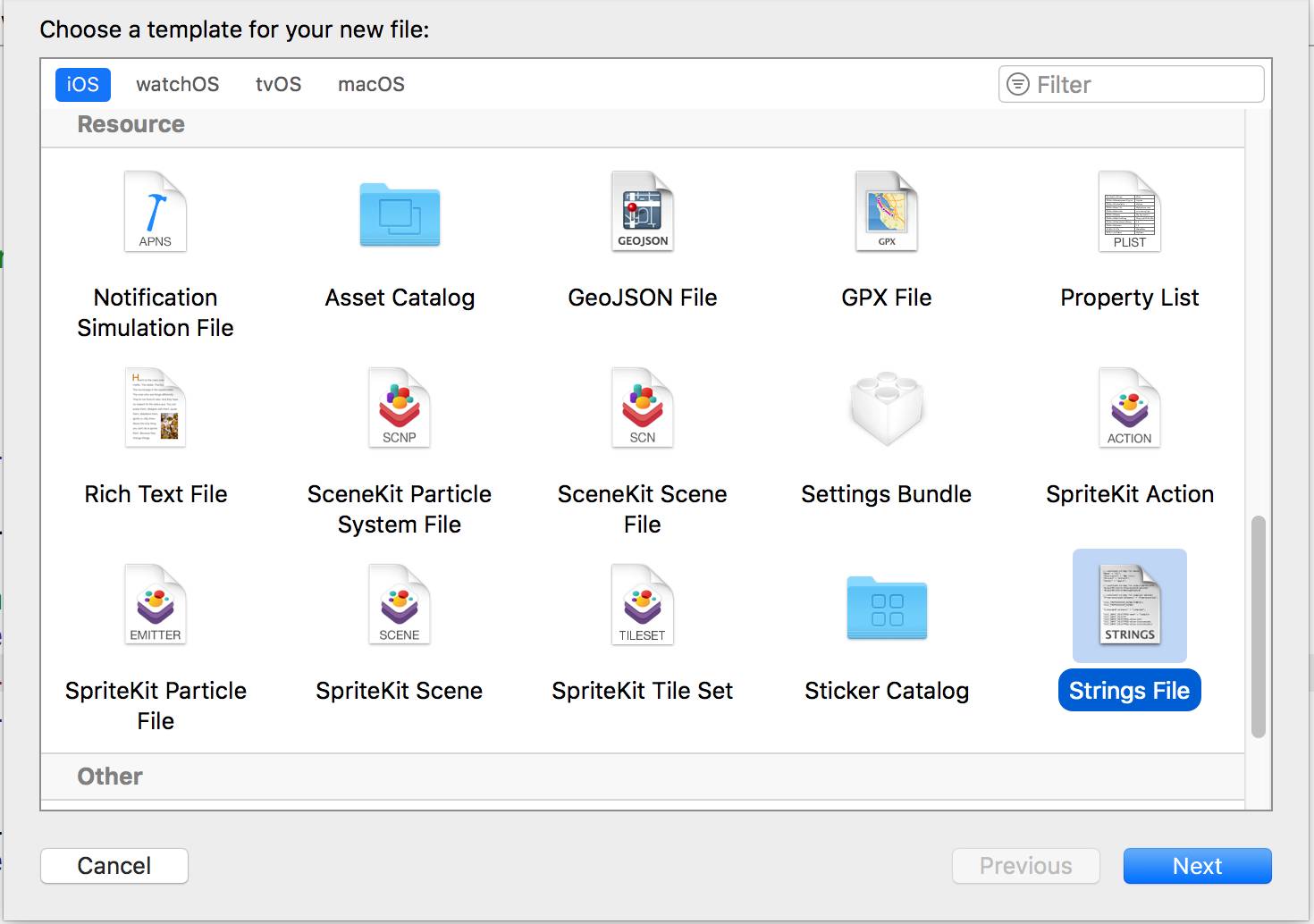The width and height of the screenshot is (1314, 924).
Task: Select the SpriteKit Particle File EMITTER icon
Action: point(156,605)
